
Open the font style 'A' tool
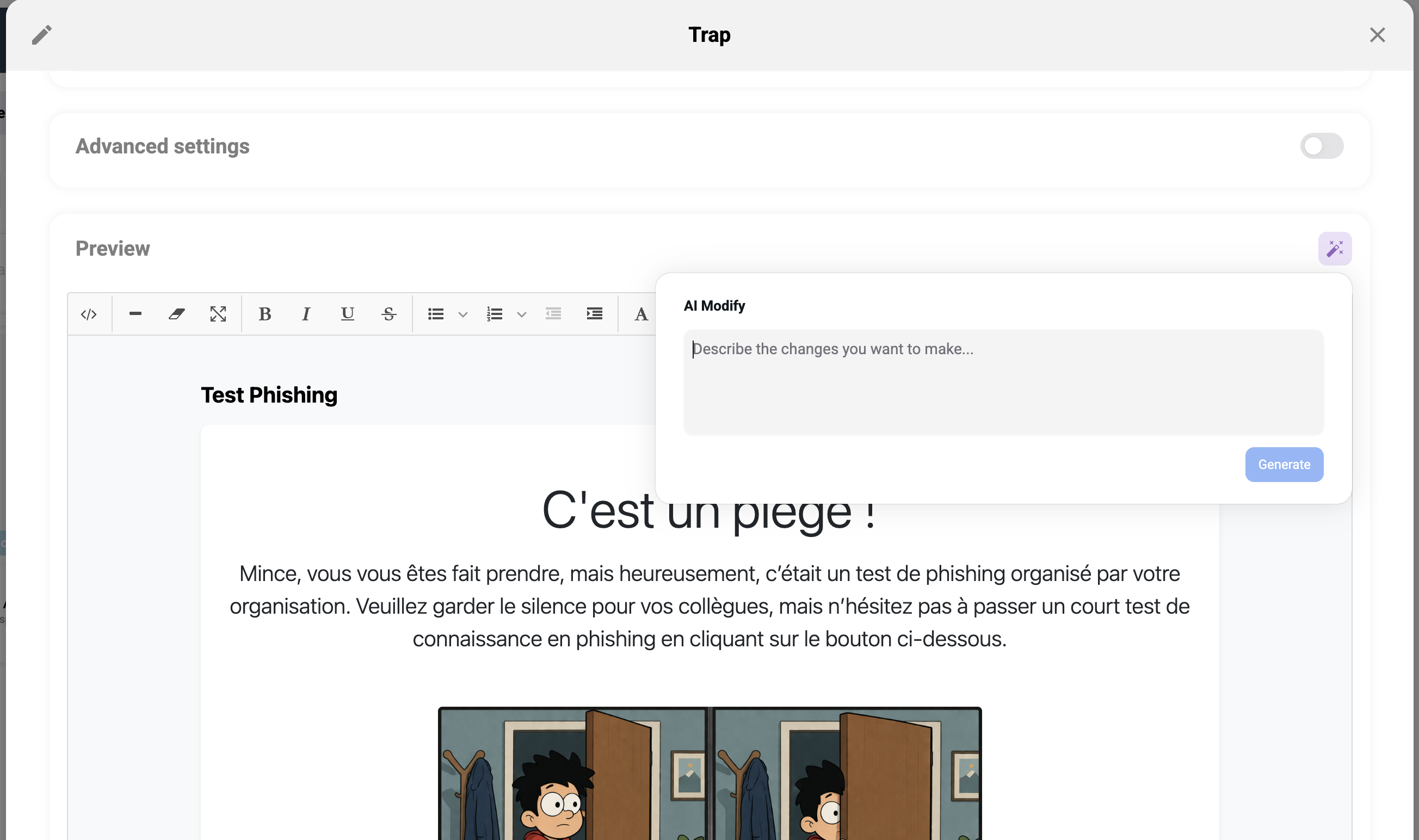tap(641, 313)
